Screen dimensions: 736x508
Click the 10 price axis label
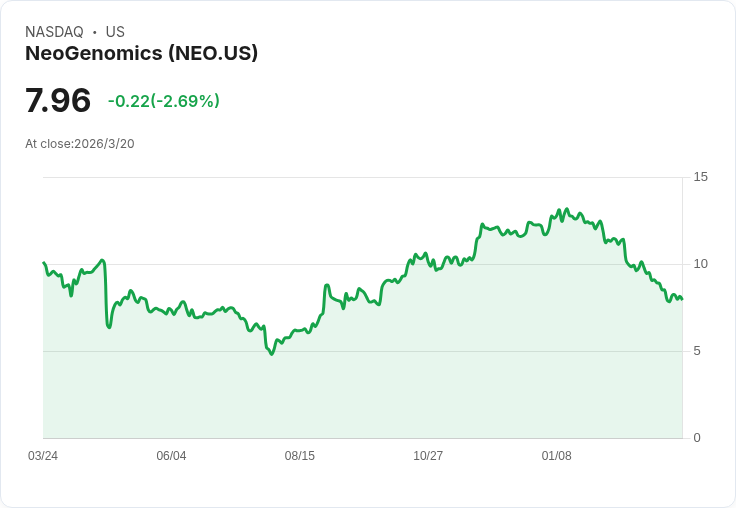pyautogui.click(x=701, y=264)
